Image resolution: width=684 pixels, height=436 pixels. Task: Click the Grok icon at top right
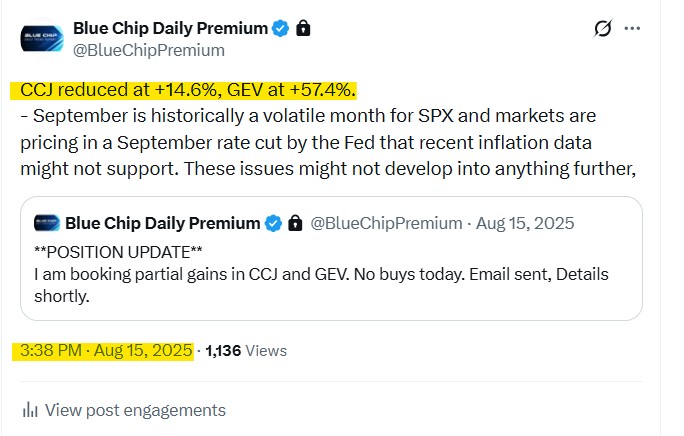tap(602, 29)
